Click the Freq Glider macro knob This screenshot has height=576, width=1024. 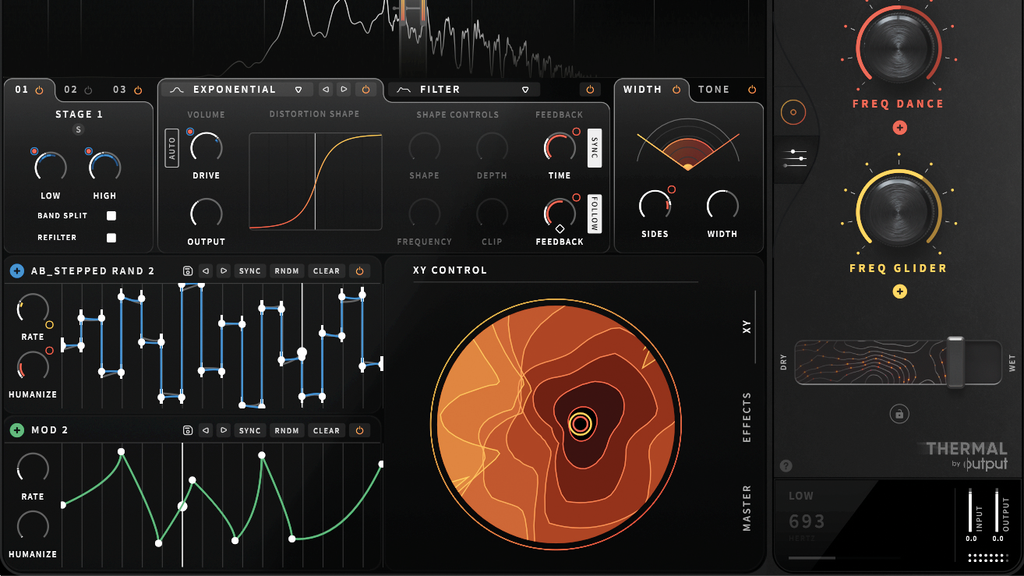pos(899,211)
